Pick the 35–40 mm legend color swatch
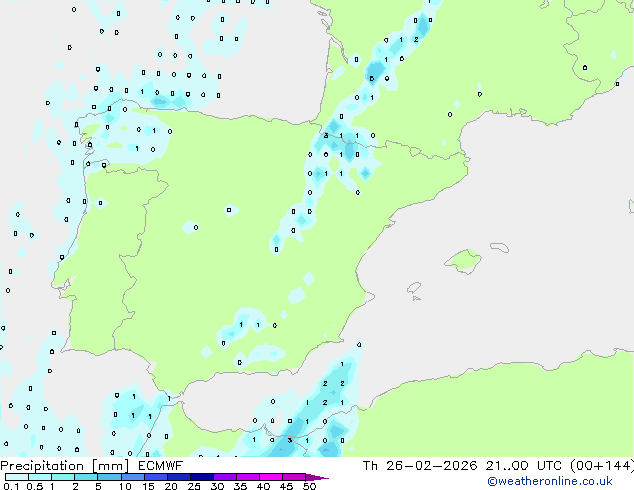The width and height of the screenshot is (634, 490). tap(248, 477)
